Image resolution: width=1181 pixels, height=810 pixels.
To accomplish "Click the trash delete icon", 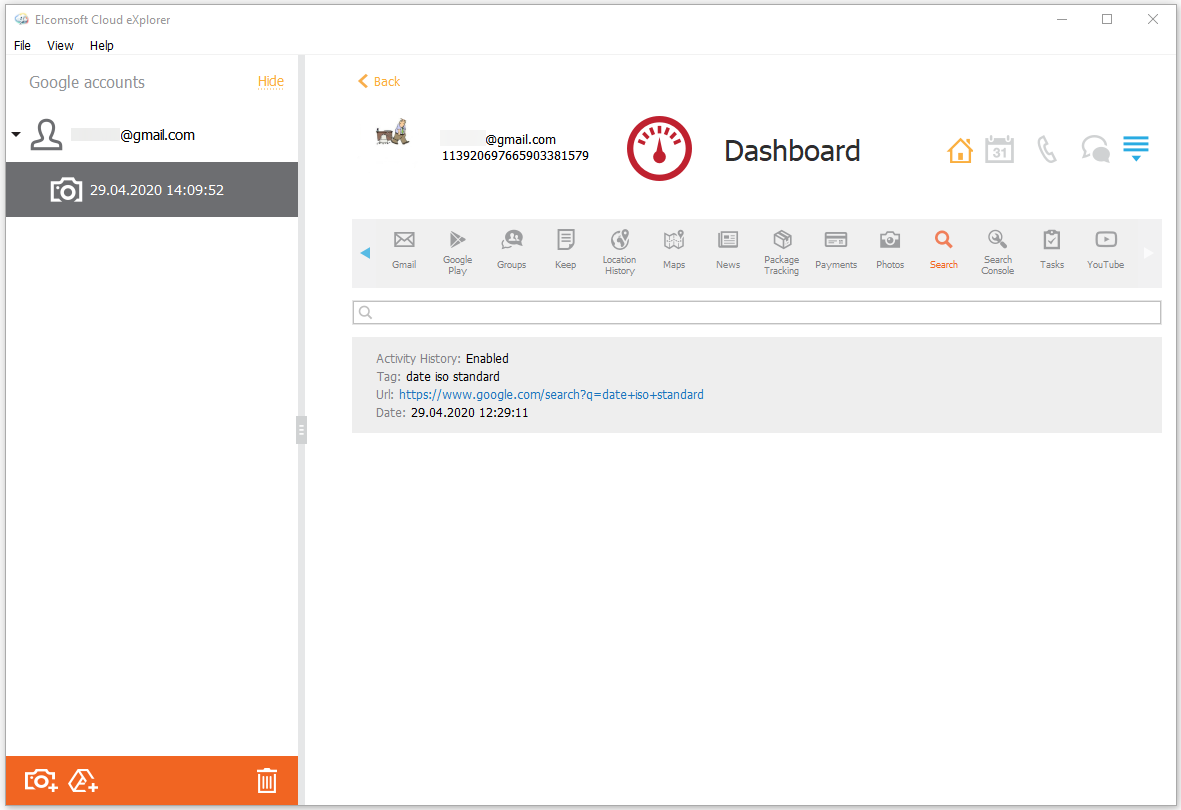I will (267, 780).
